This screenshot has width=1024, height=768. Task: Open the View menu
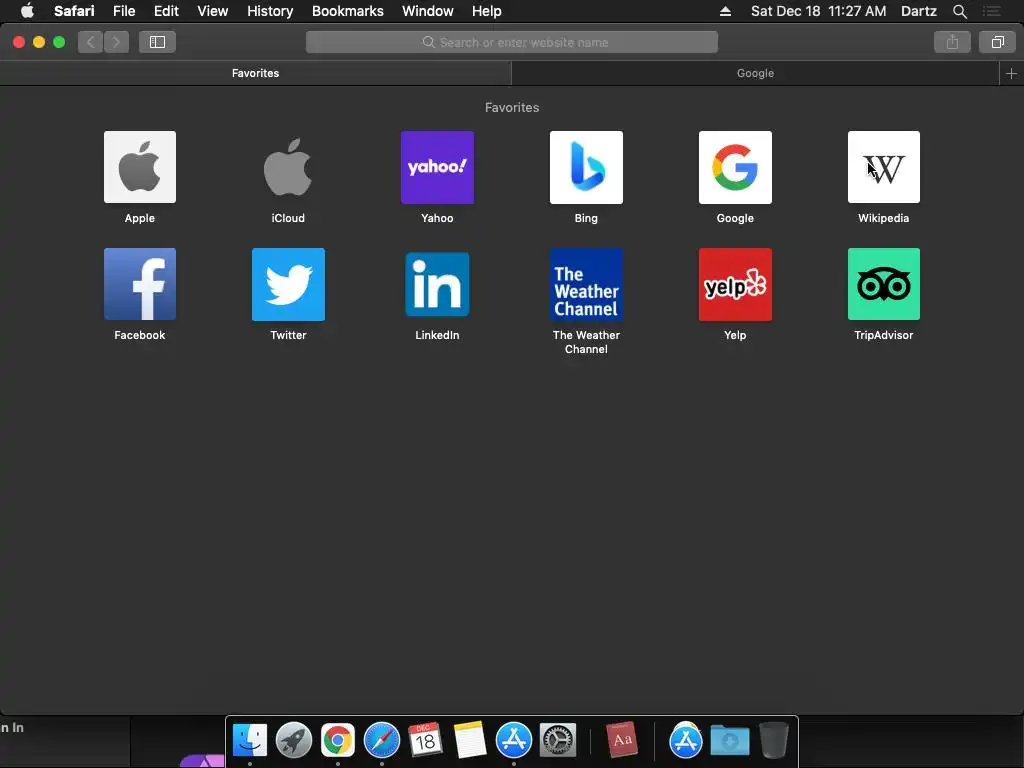[x=213, y=11]
